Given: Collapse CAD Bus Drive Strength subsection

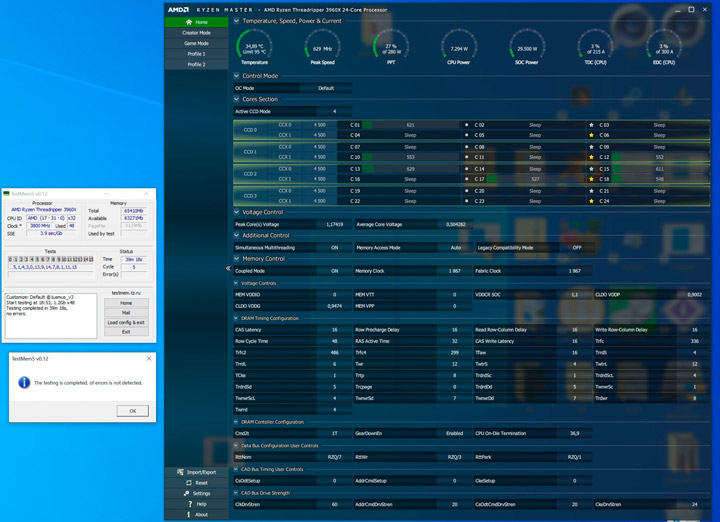Looking at the screenshot, I should coord(236,493).
